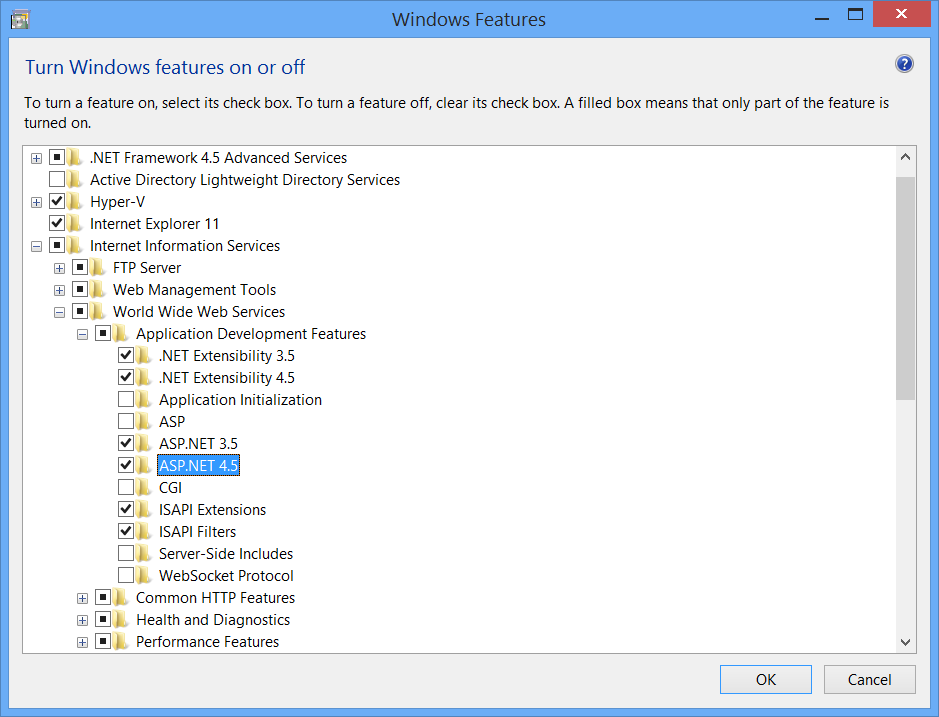Uncheck .NET Extensibility 4.5
This screenshot has width=939, height=717.
point(126,377)
